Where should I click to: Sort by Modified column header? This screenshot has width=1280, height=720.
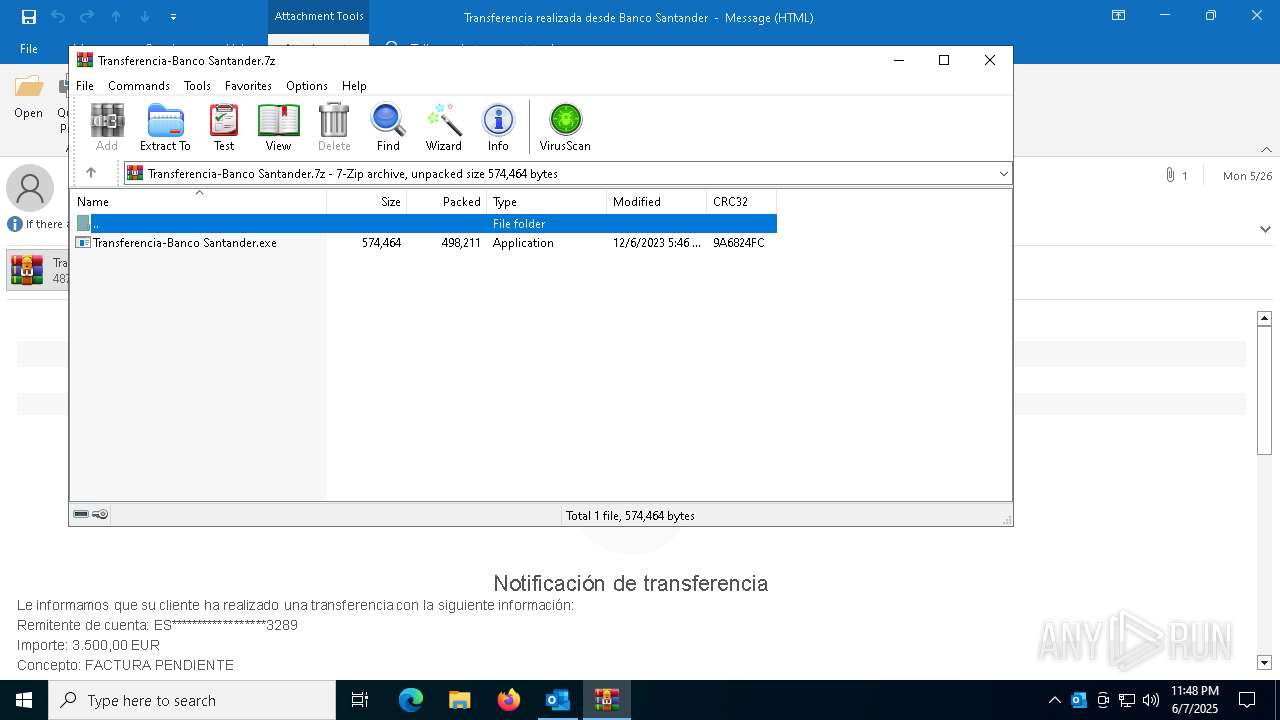point(656,201)
